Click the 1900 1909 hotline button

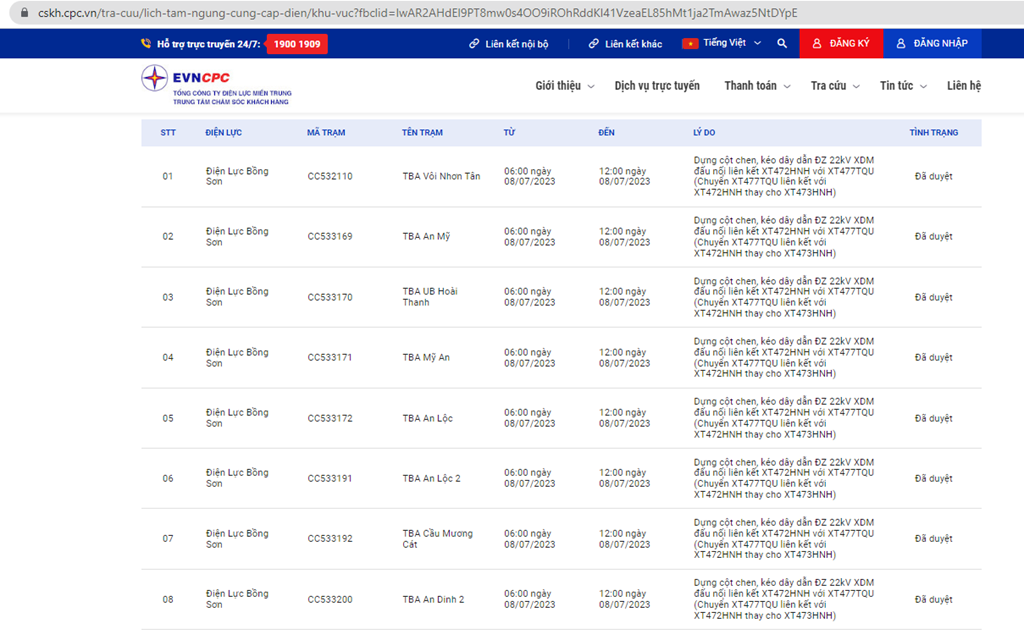click(x=297, y=44)
